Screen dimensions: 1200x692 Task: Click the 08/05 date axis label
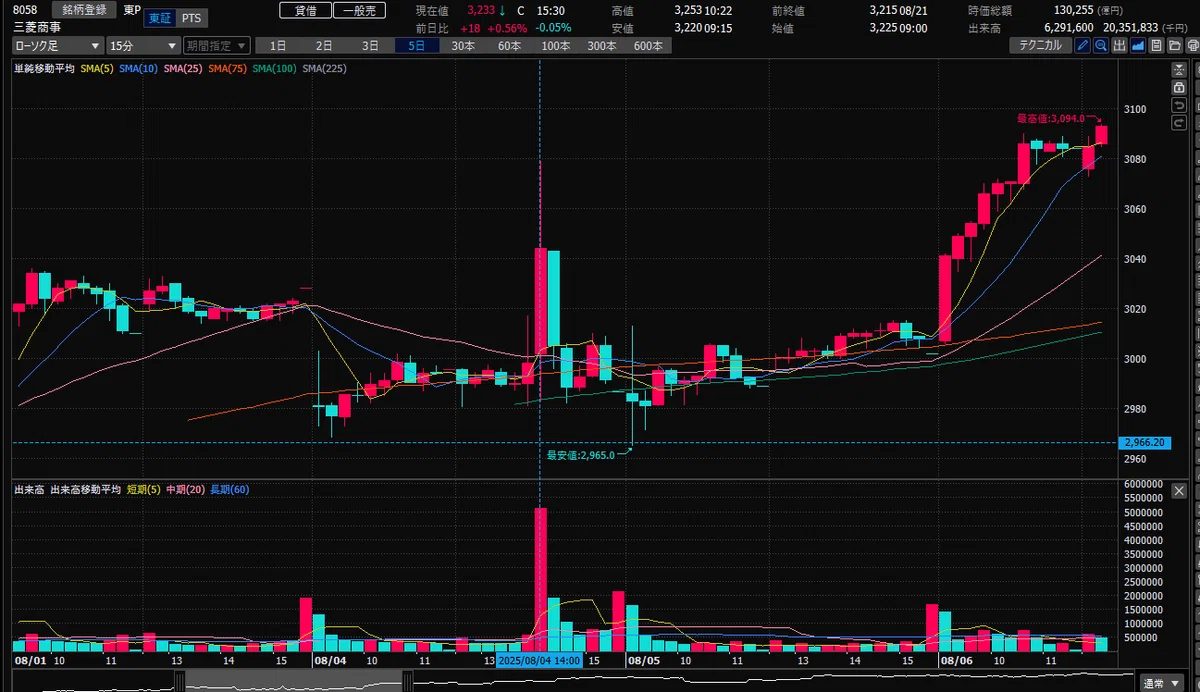[x=643, y=661]
